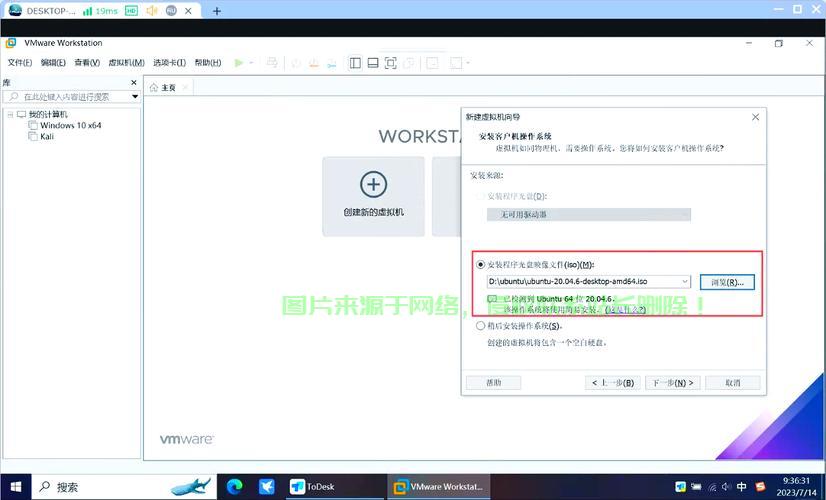Open Microsoft Edge from the taskbar
The height and width of the screenshot is (500, 826).
[x=234, y=486]
